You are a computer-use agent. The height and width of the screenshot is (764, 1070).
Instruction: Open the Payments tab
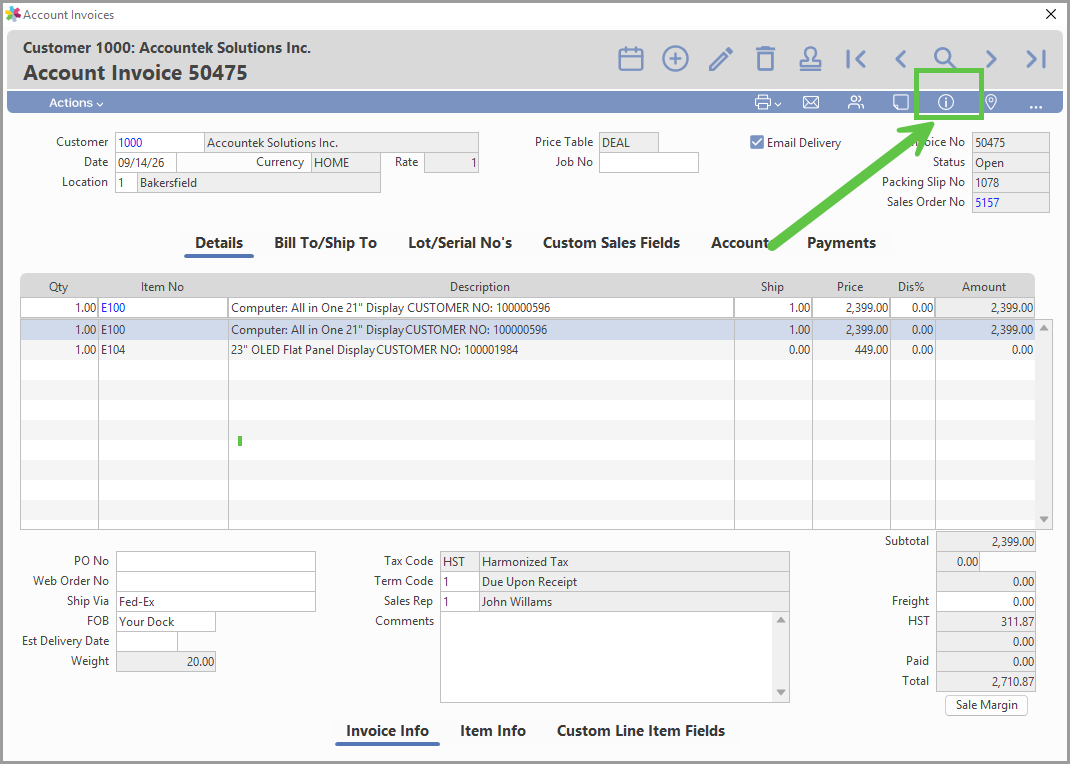click(841, 243)
